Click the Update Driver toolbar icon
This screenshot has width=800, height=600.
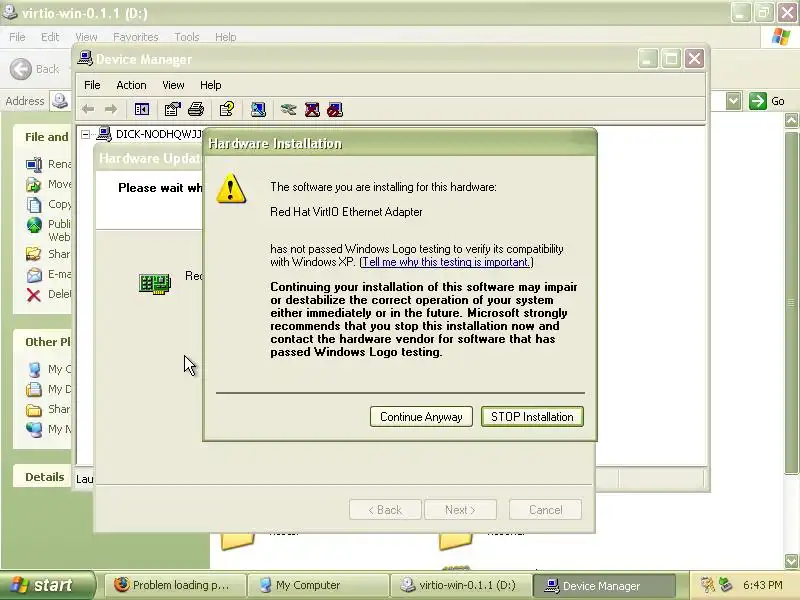[x=288, y=109]
